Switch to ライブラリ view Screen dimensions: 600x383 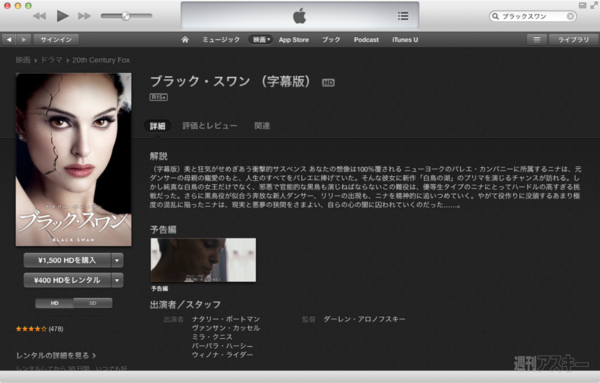(573, 39)
